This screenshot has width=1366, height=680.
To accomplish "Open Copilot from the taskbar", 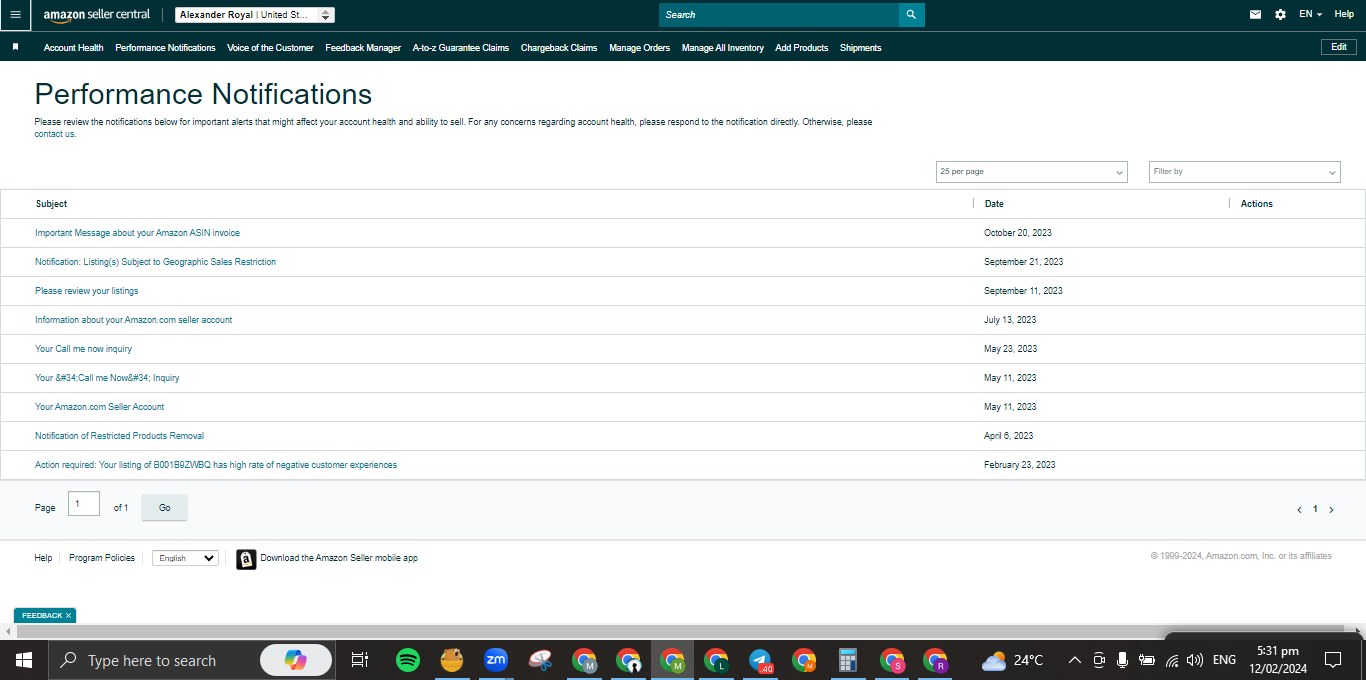I will [x=296, y=660].
